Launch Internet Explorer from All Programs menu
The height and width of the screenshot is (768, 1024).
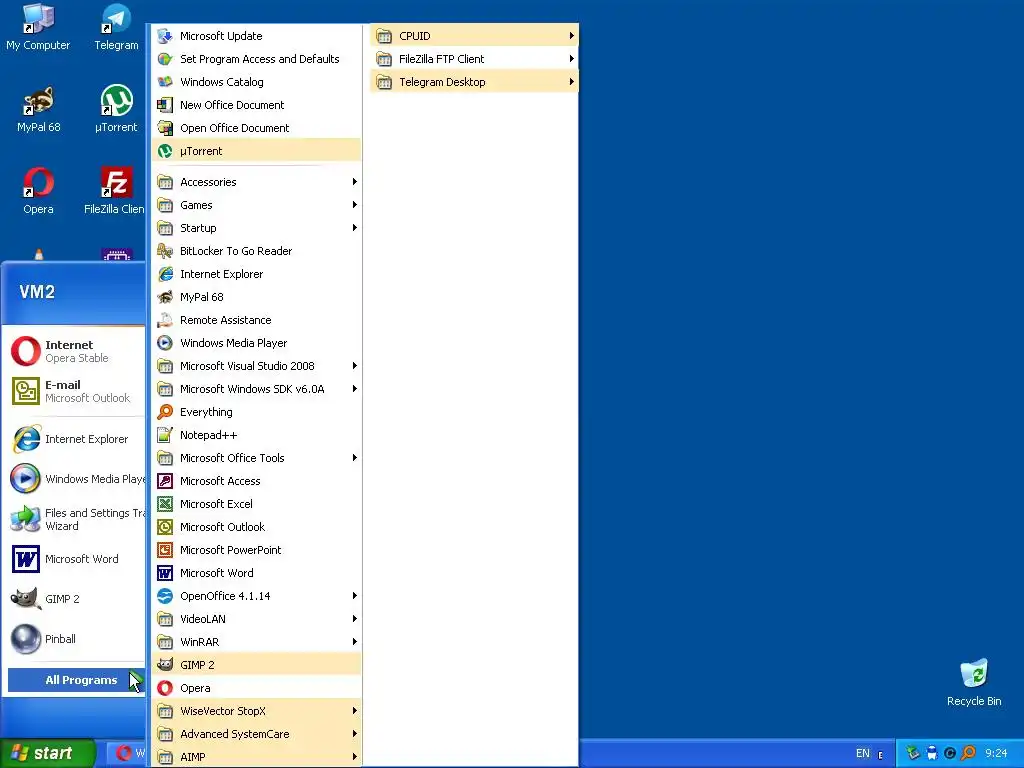click(256, 274)
